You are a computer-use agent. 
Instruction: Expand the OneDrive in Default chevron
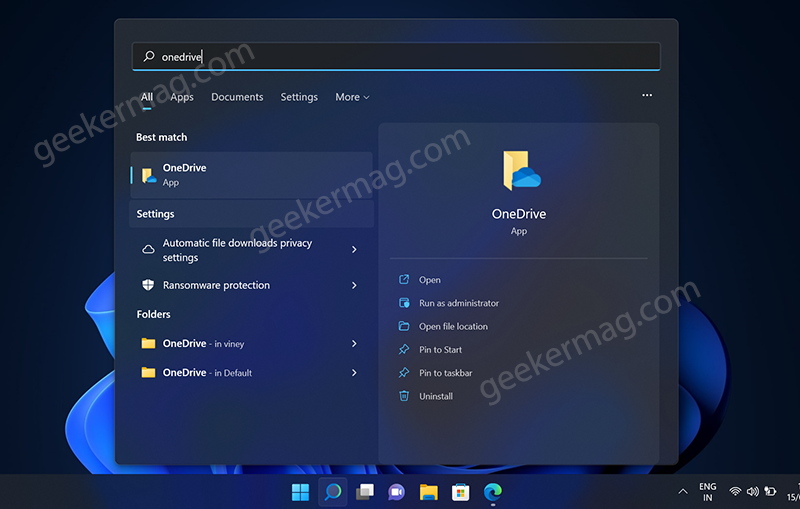[354, 373]
